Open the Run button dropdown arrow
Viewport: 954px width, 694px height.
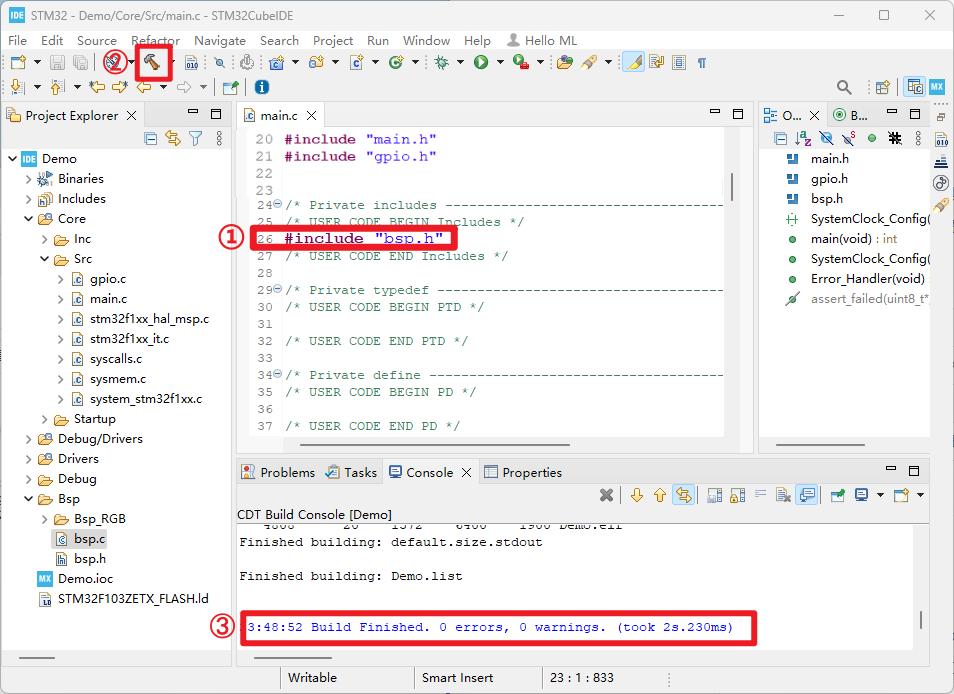[500, 62]
